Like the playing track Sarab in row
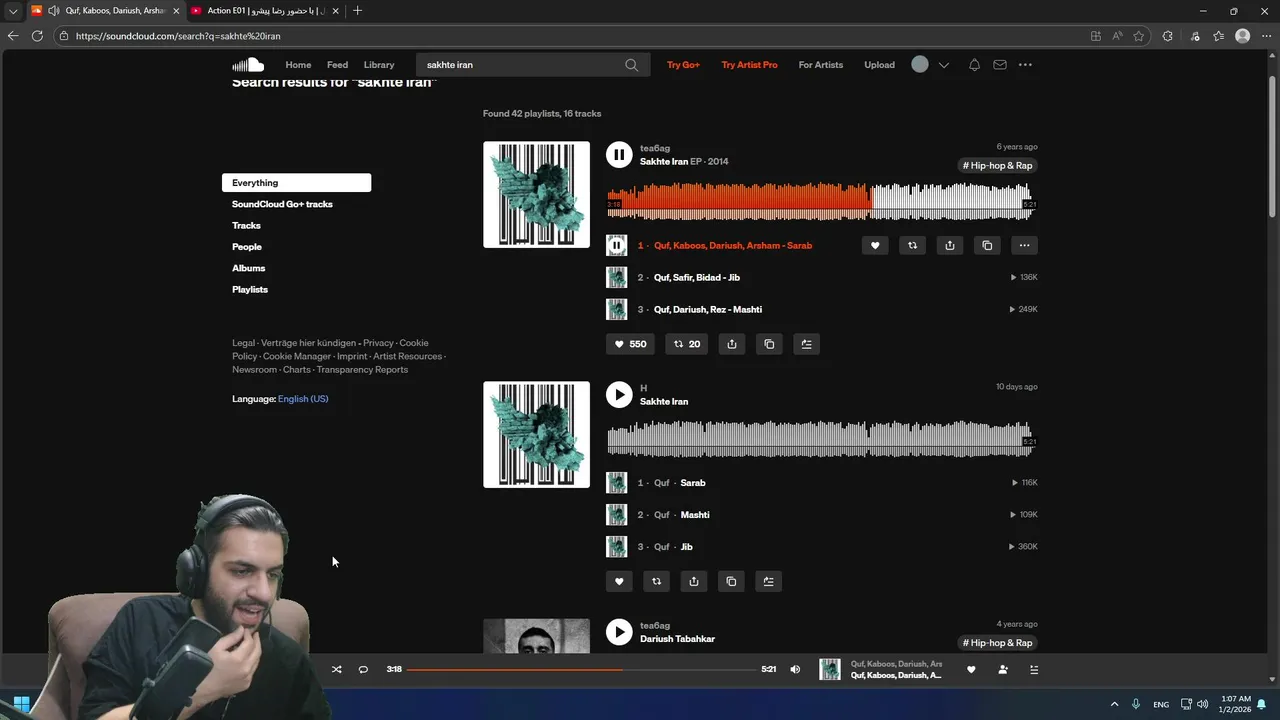This screenshot has height=720, width=1280. (x=875, y=245)
